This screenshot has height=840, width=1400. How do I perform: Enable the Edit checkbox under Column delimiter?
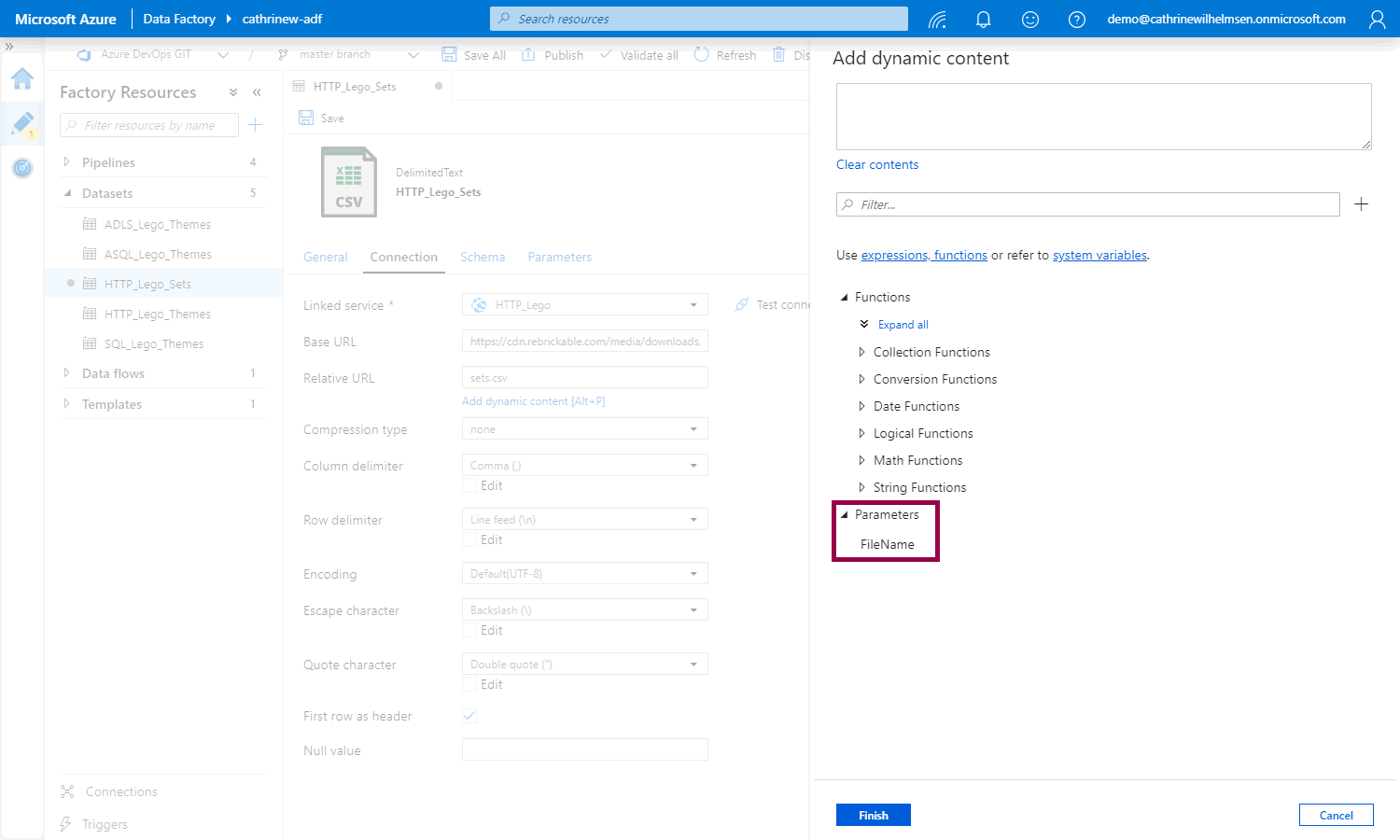[469, 486]
